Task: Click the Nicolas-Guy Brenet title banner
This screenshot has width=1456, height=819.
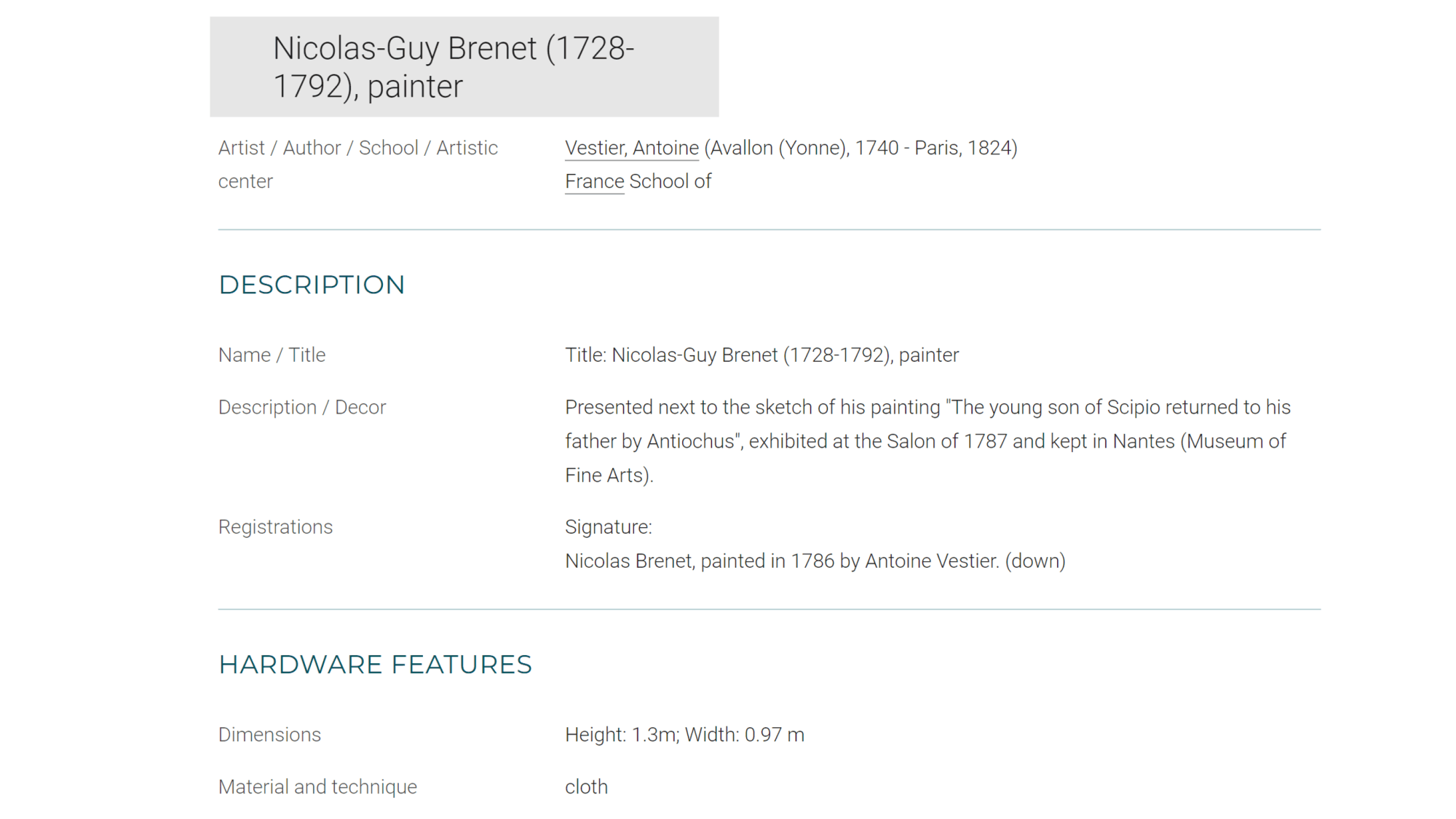Action: (464, 67)
